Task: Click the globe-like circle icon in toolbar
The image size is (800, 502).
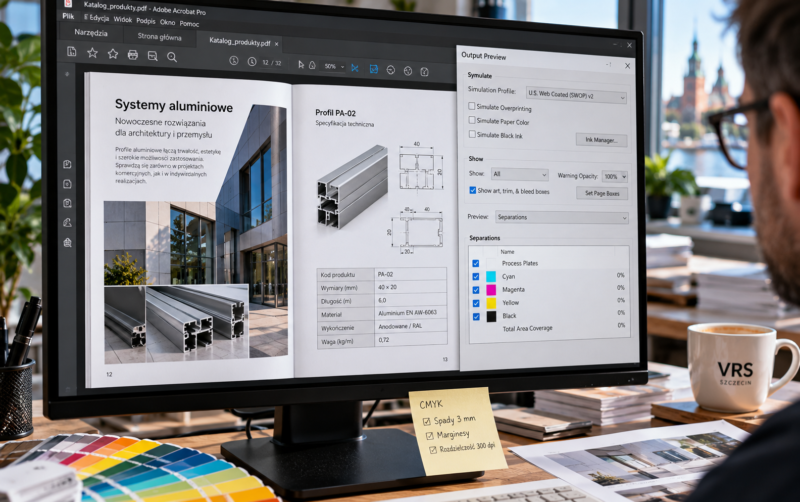Action: pyautogui.click(x=408, y=70)
